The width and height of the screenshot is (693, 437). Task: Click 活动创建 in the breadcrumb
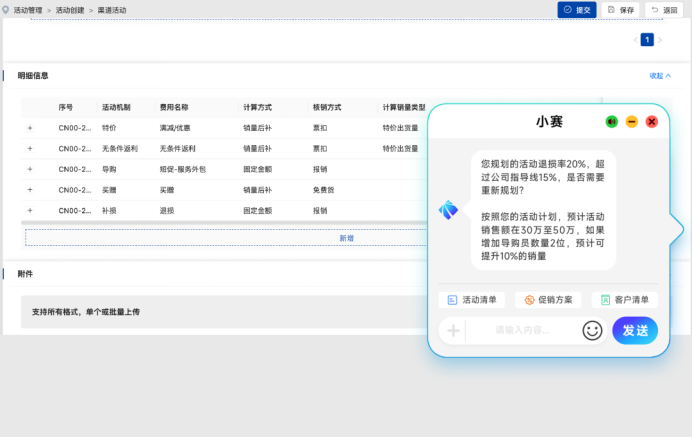70,9
